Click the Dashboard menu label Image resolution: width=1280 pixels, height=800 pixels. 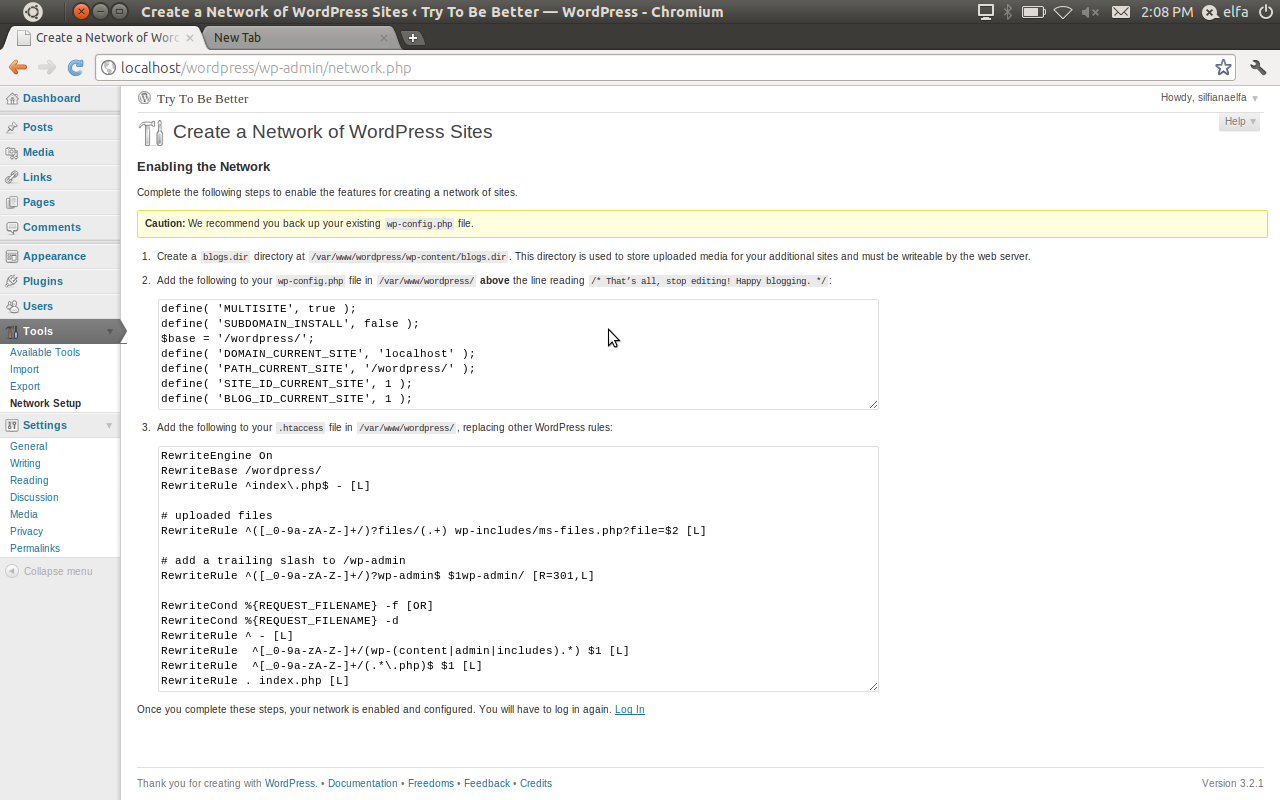pos(52,99)
